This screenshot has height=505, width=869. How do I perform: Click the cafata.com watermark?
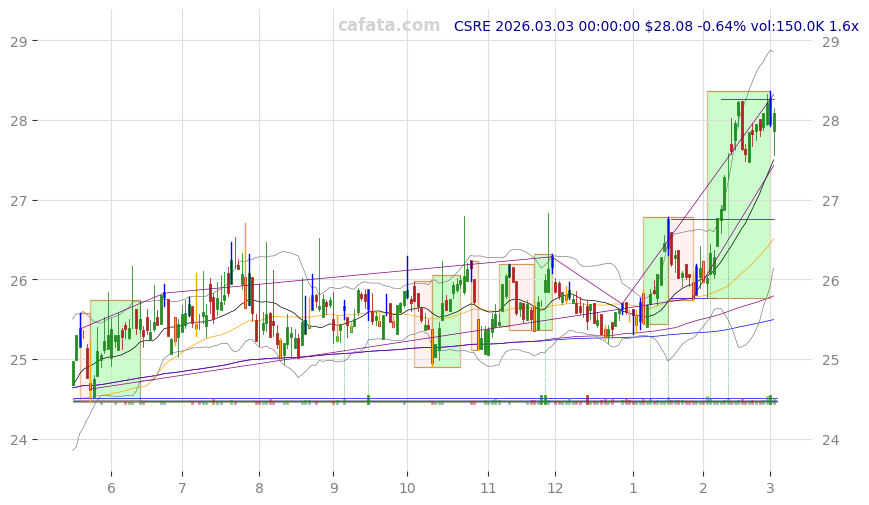point(388,26)
